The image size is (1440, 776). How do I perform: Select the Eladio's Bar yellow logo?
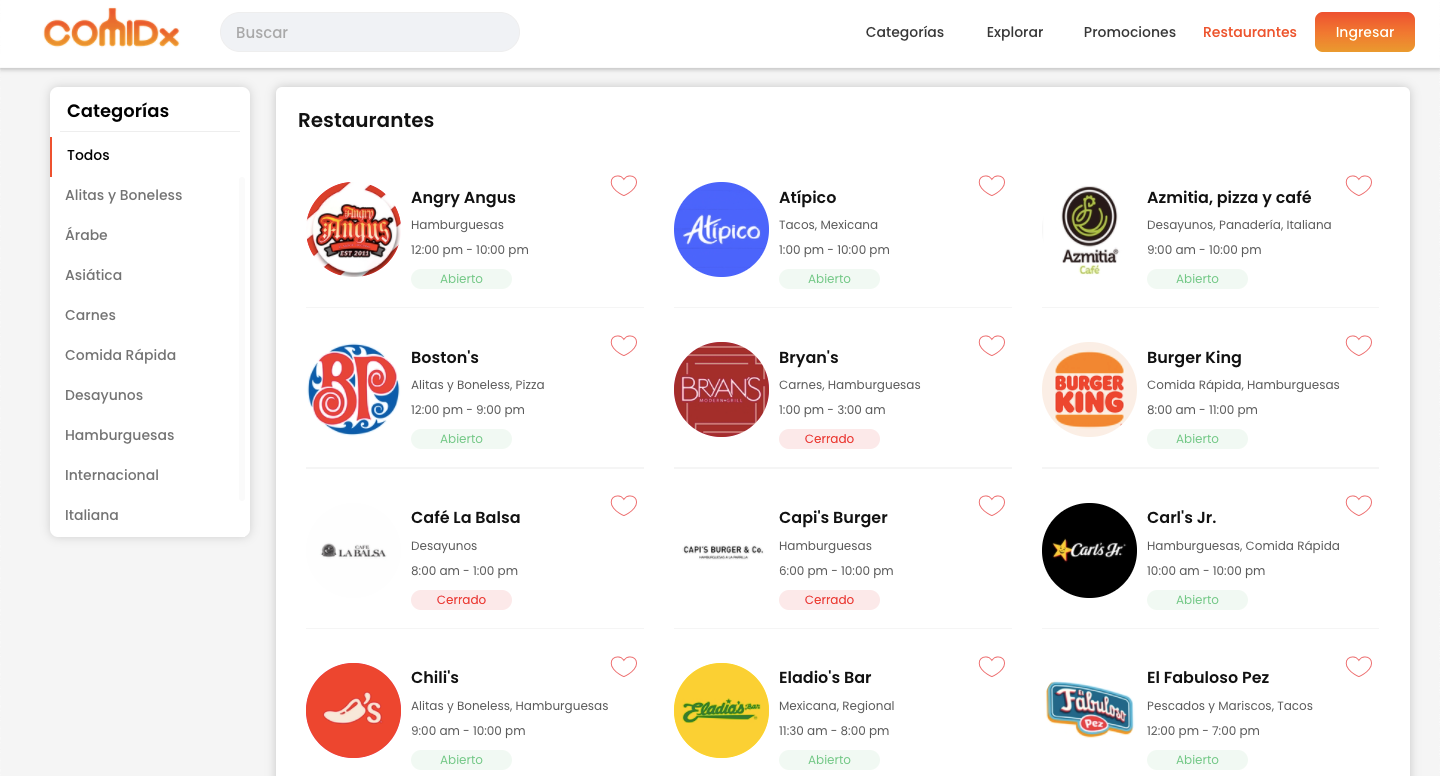(x=721, y=710)
